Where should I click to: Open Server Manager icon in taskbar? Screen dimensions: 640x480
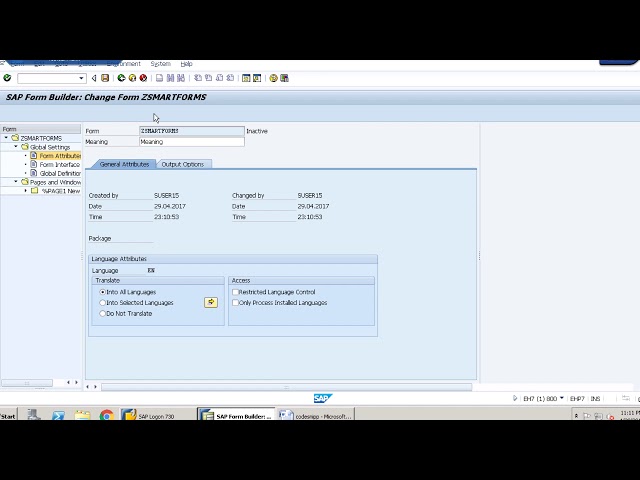click(34, 415)
